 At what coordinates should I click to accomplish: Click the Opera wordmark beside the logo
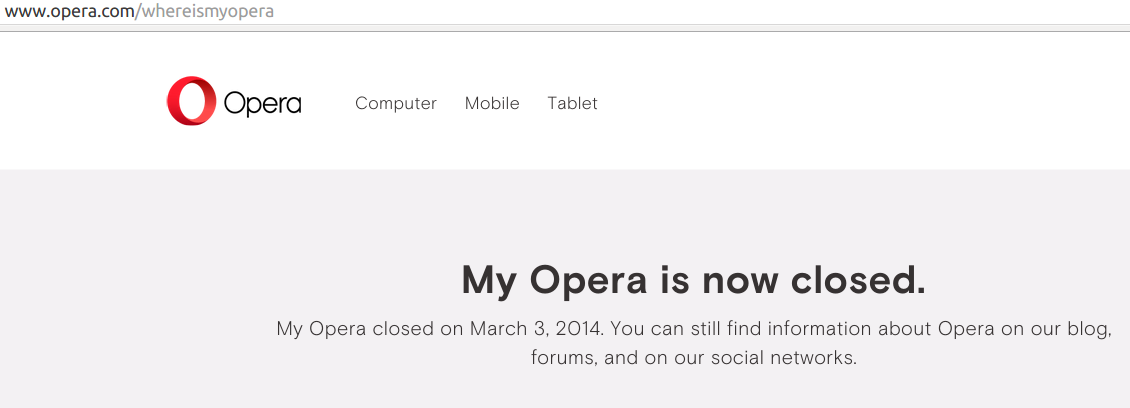(x=262, y=105)
